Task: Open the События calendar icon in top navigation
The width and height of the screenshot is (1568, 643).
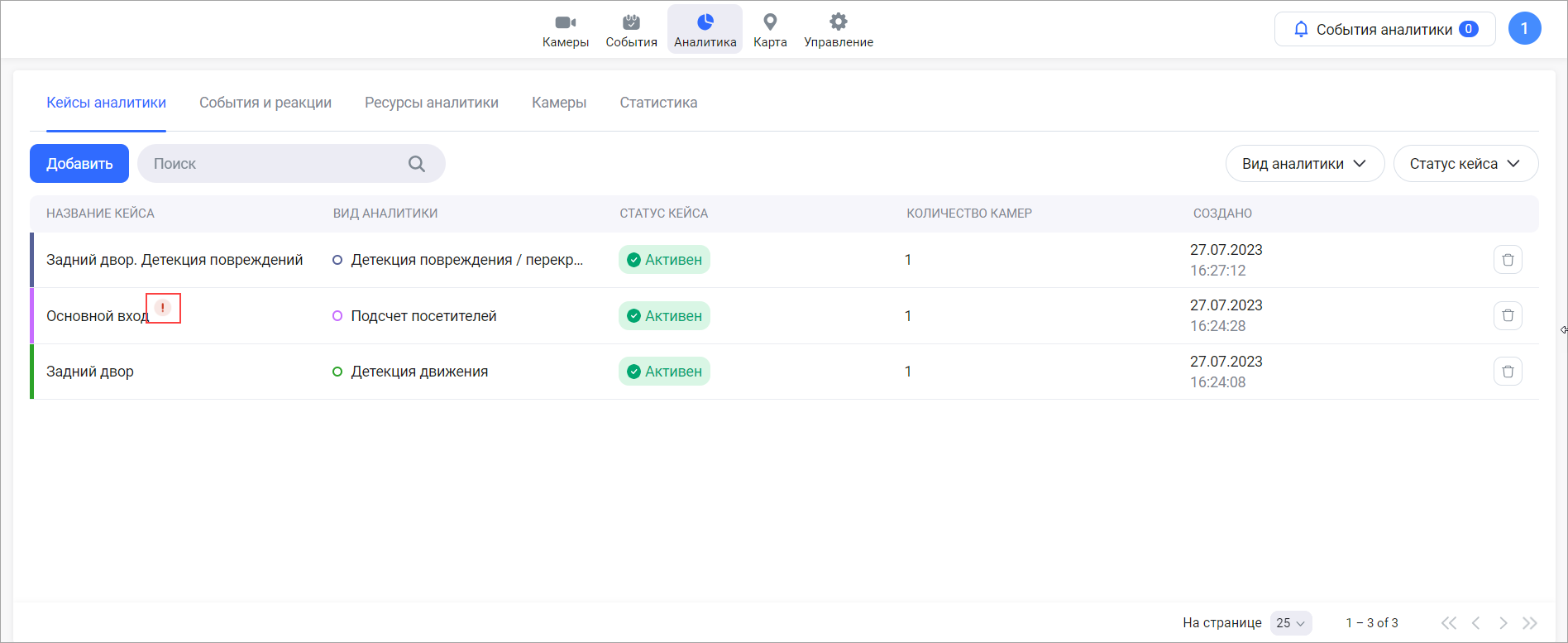Action: click(x=631, y=22)
